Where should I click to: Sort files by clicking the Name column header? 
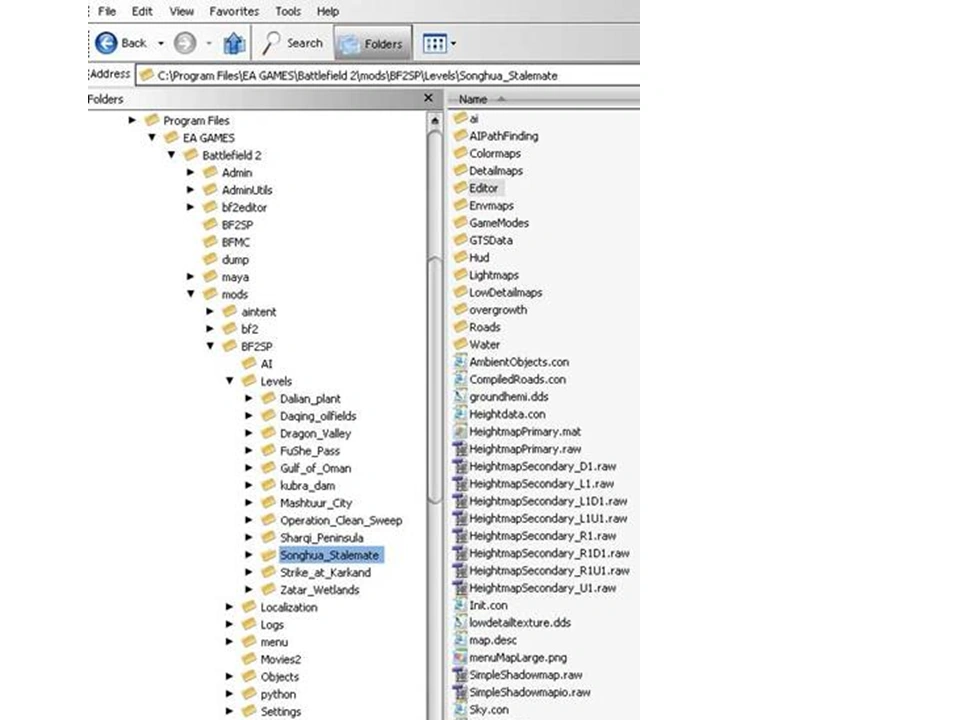[474, 99]
